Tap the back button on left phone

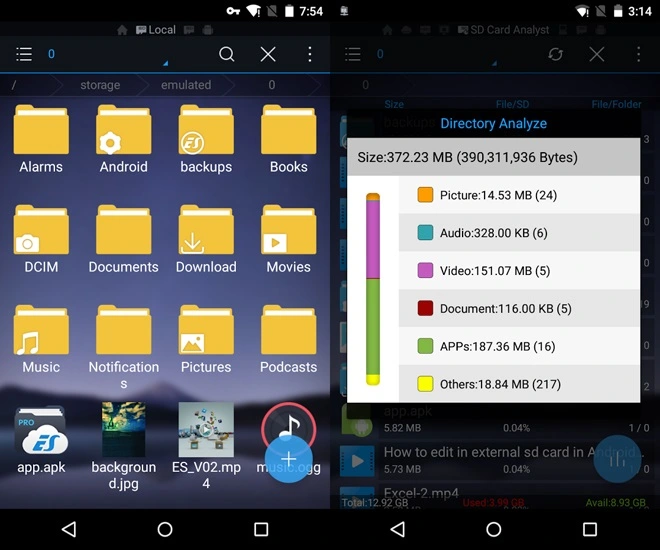coord(69,529)
